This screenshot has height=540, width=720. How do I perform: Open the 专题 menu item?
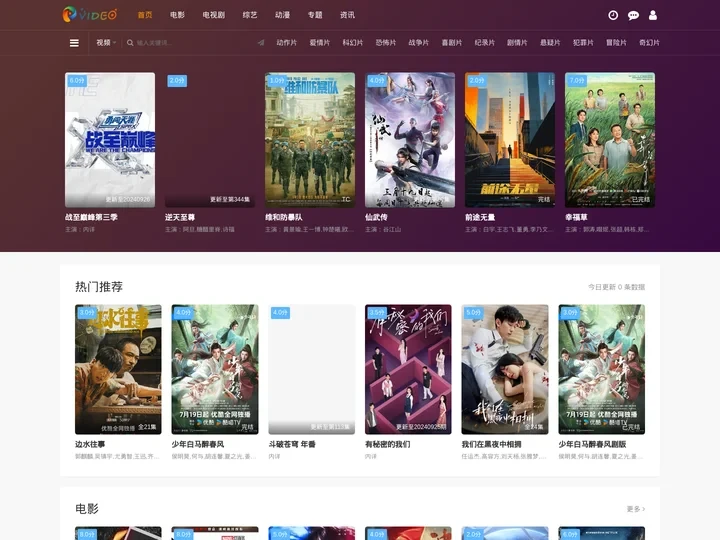(315, 15)
